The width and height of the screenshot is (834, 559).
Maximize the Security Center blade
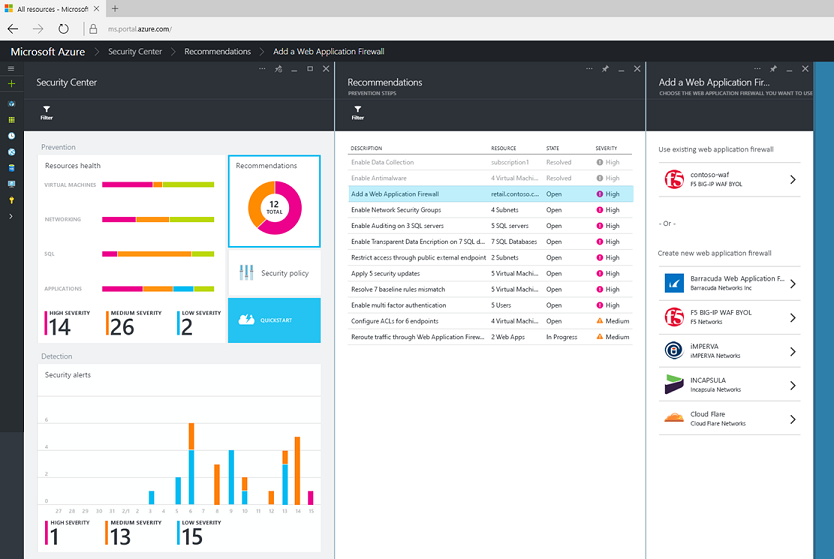[310, 69]
